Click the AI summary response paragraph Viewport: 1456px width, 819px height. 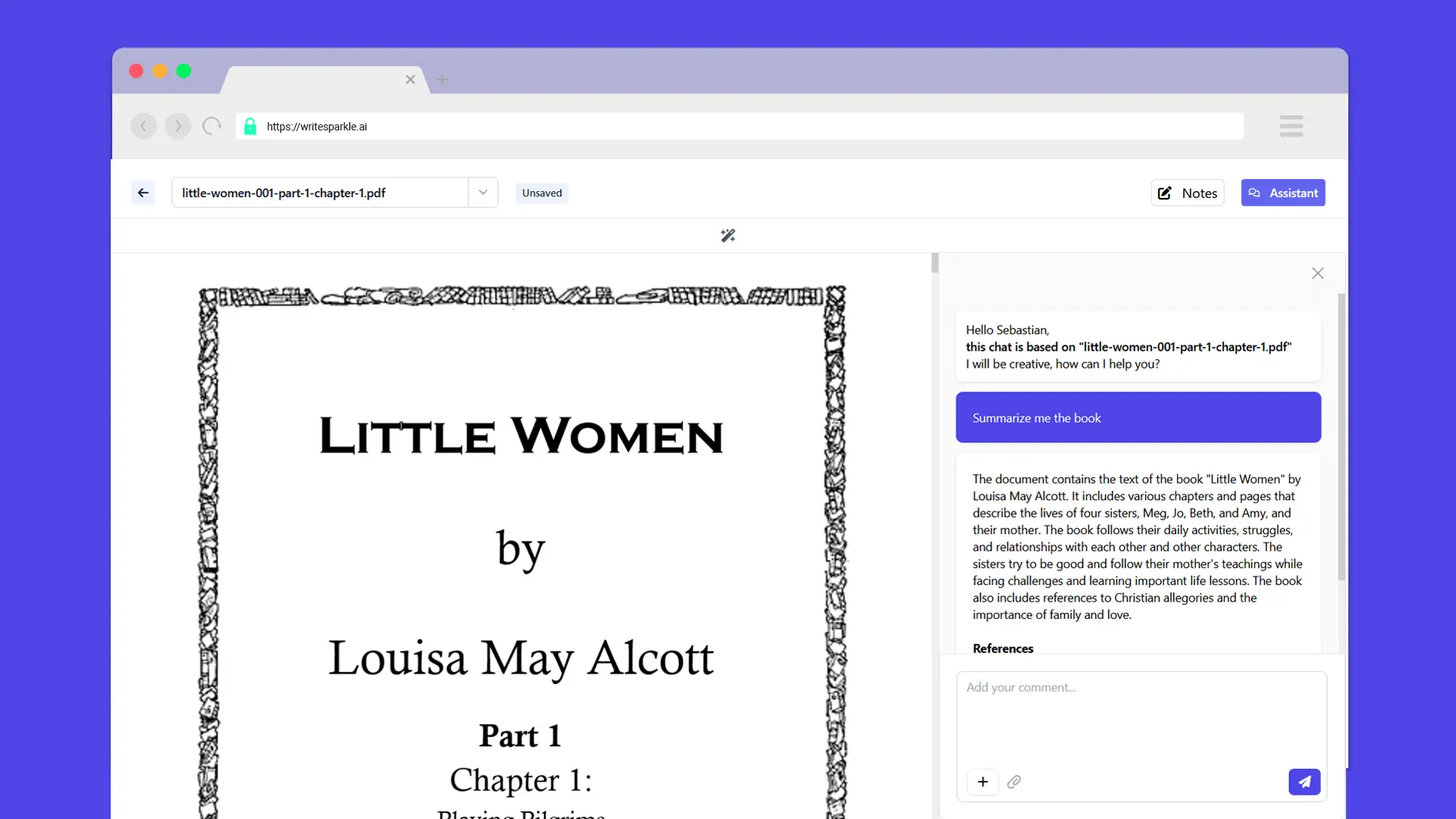click(x=1137, y=547)
